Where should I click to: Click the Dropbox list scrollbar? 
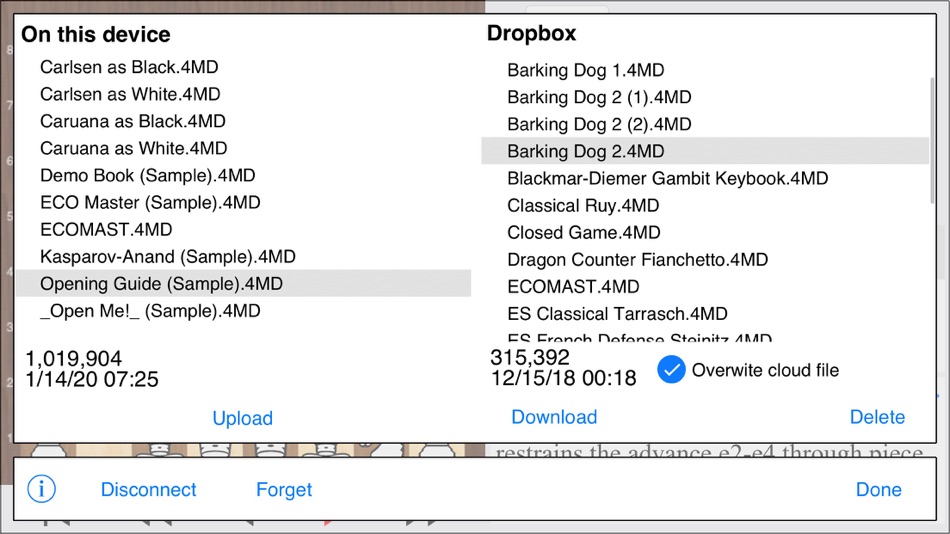point(932,141)
